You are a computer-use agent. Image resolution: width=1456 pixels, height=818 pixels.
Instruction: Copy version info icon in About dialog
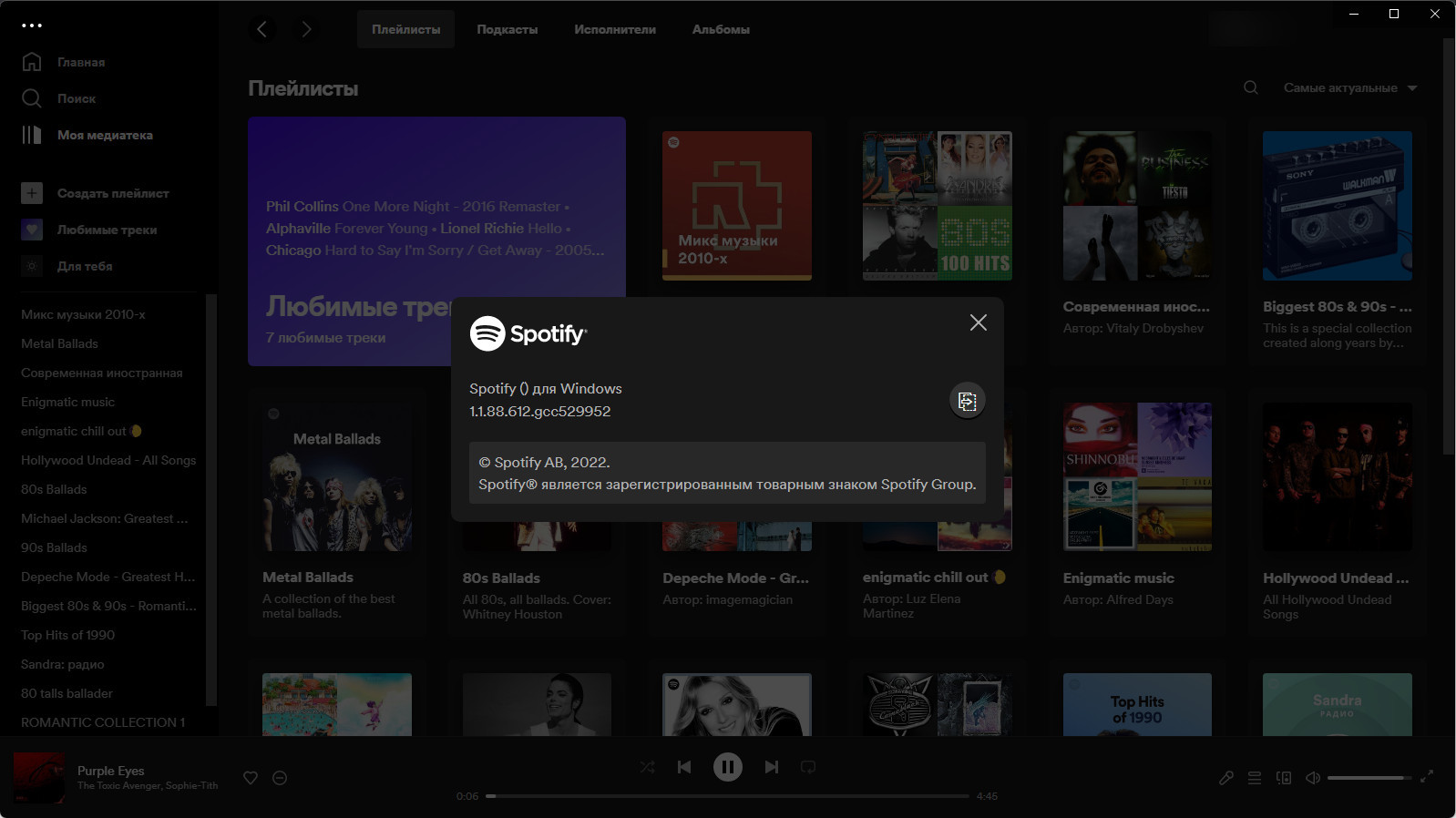click(x=968, y=401)
